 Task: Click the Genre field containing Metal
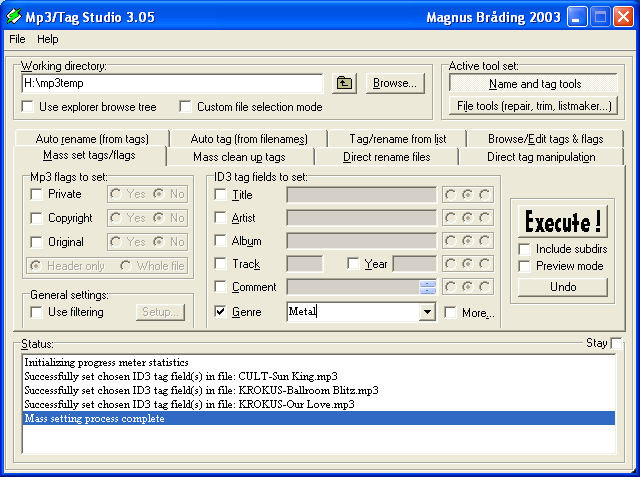[x=353, y=312]
